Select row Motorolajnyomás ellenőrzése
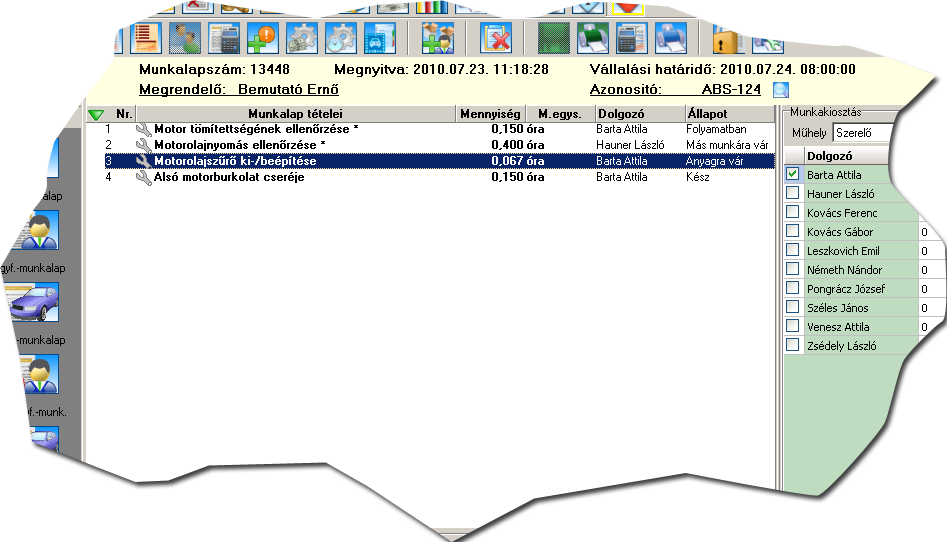Screen dimensions: 947x542 [x=240, y=145]
